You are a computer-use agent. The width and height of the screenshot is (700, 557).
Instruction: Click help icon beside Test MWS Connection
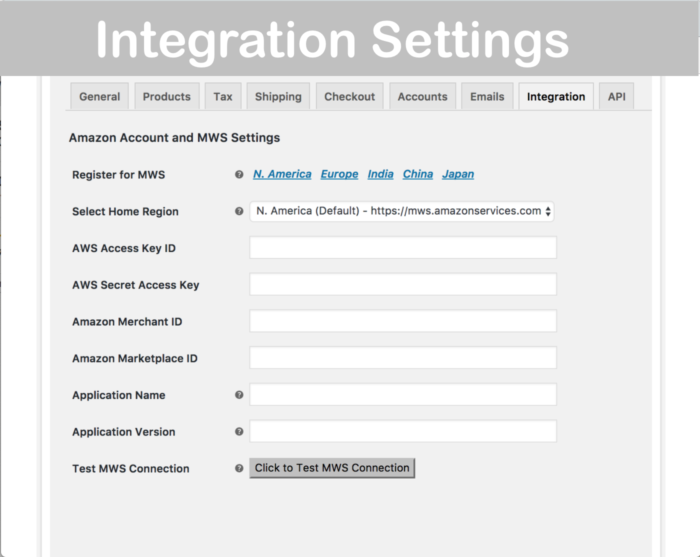pos(239,468)
